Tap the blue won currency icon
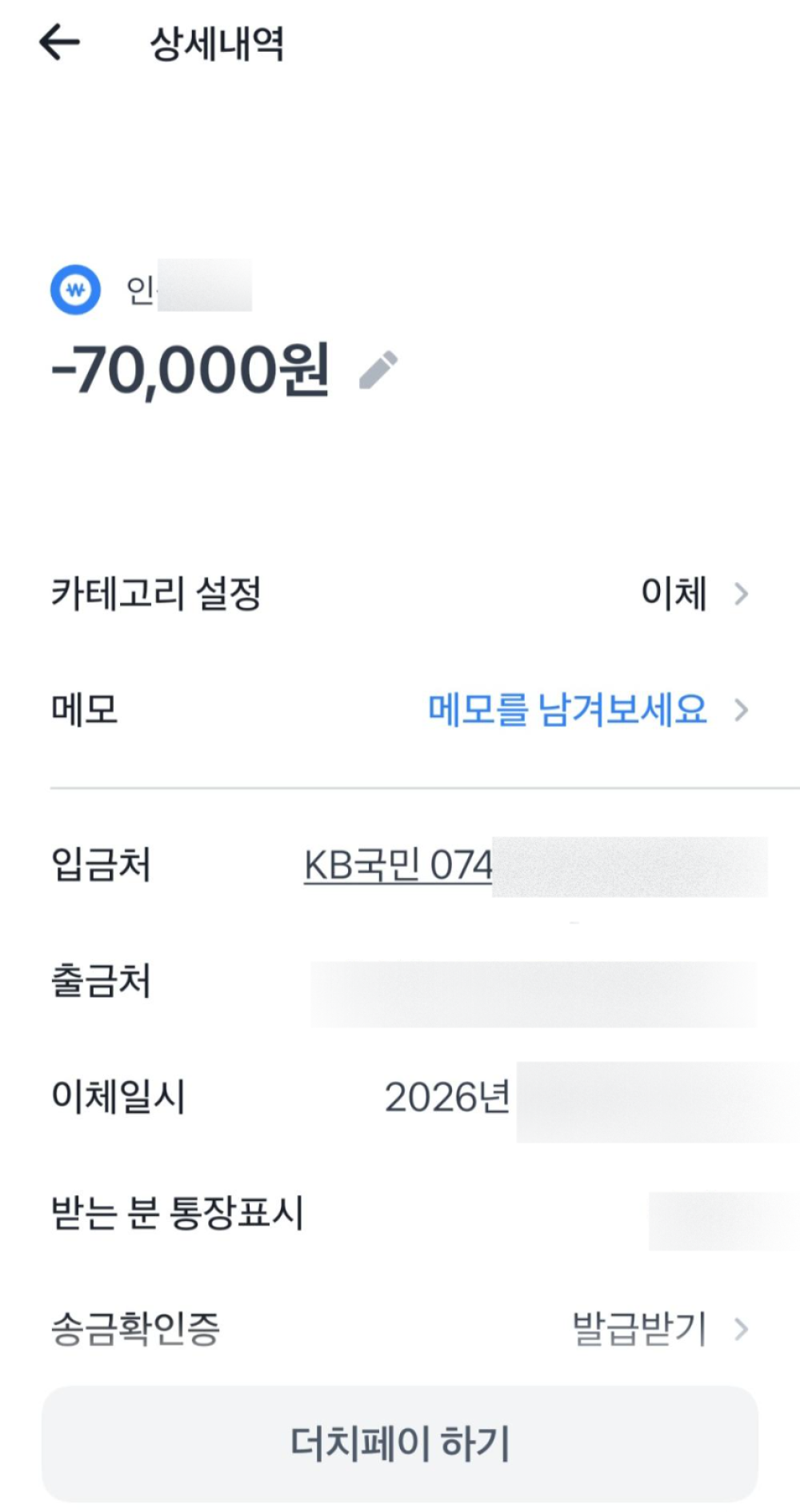The height and width of the screenshot is (1512, 800). click(75, 289)
